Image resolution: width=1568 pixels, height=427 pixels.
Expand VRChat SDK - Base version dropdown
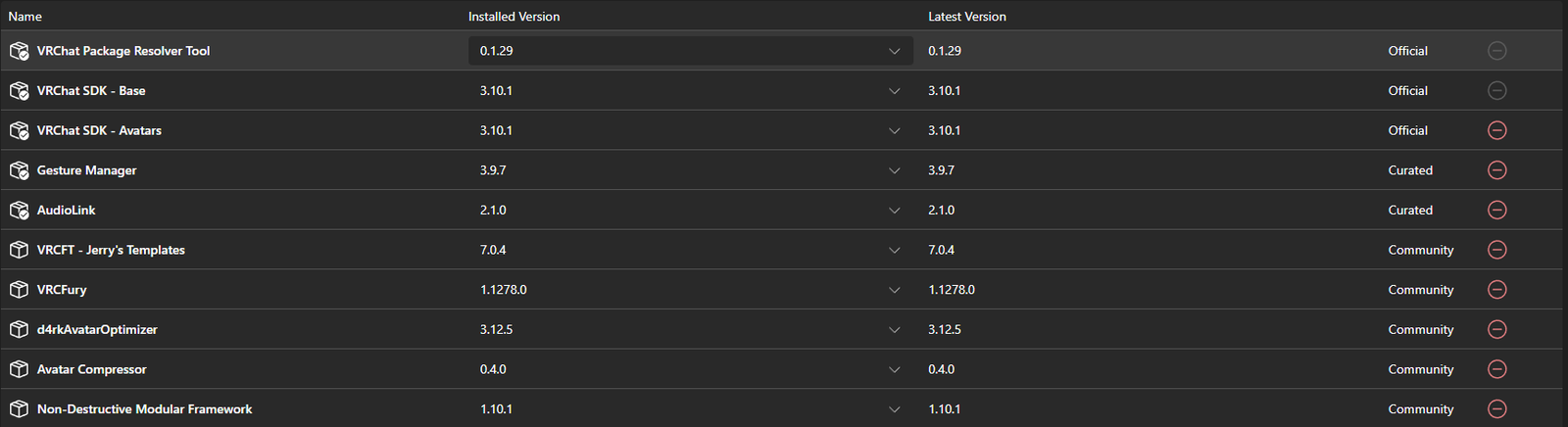(894, 91)
